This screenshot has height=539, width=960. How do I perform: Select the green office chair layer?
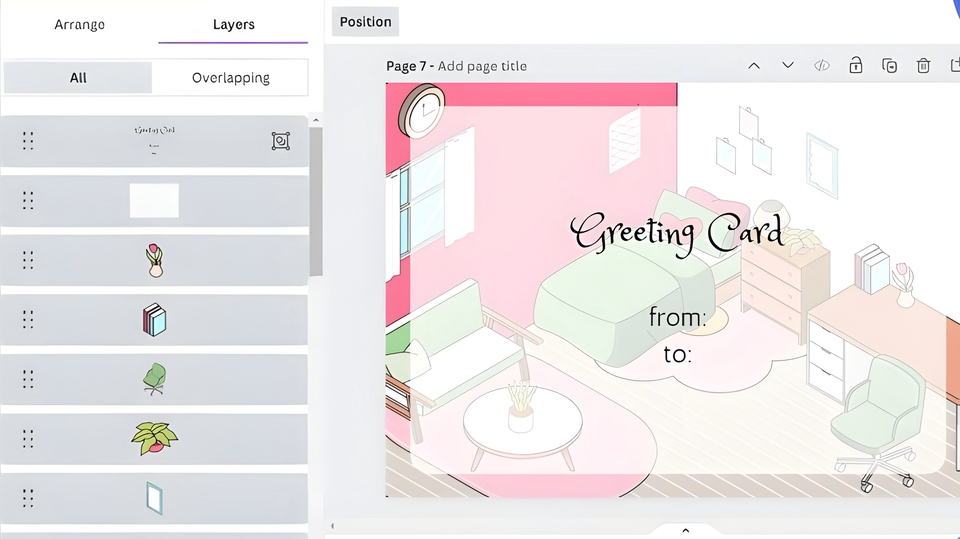[x=154, y=379]
